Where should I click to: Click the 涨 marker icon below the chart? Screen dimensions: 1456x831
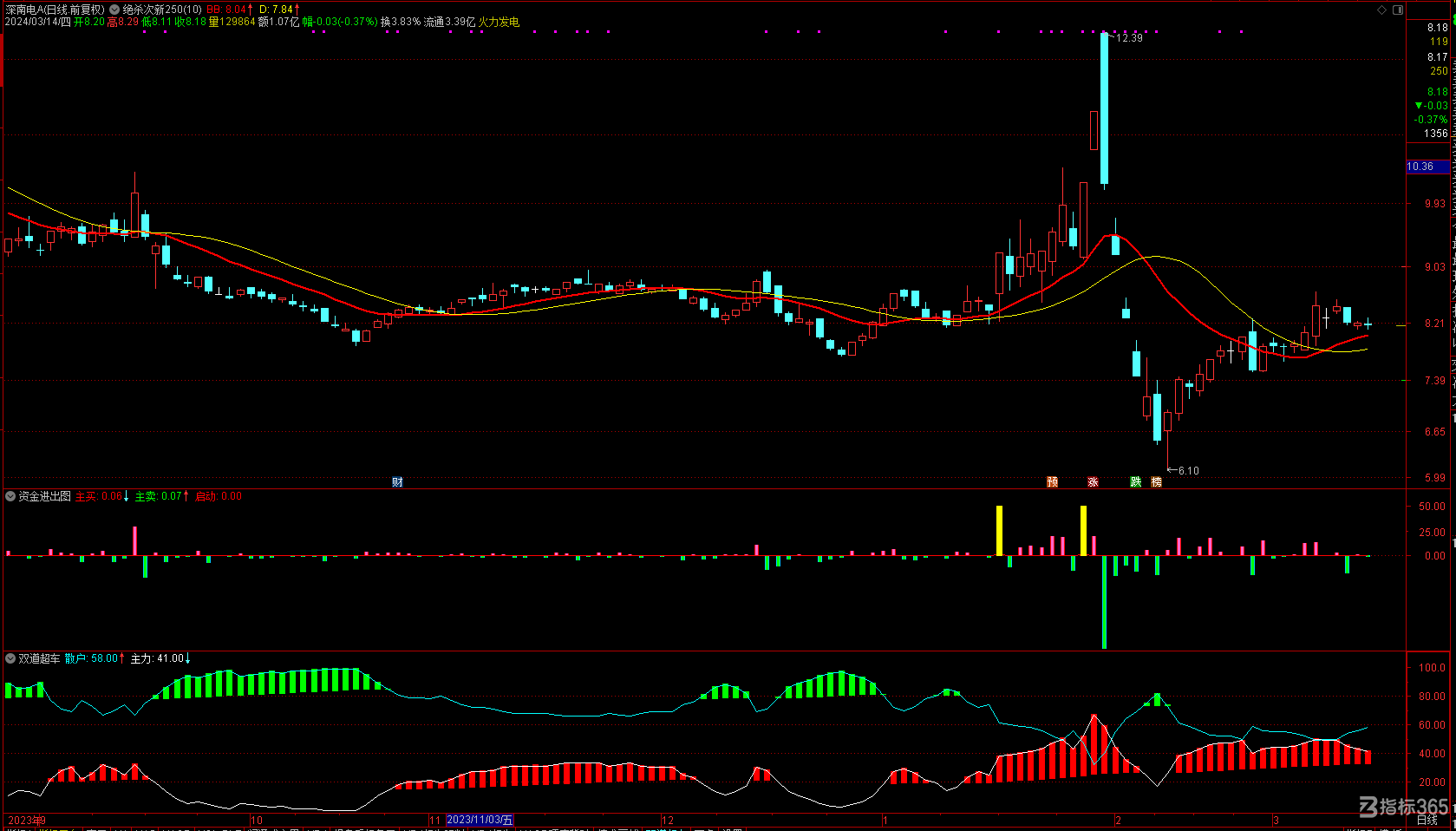pyautogui.click(x=1093, y=482)
